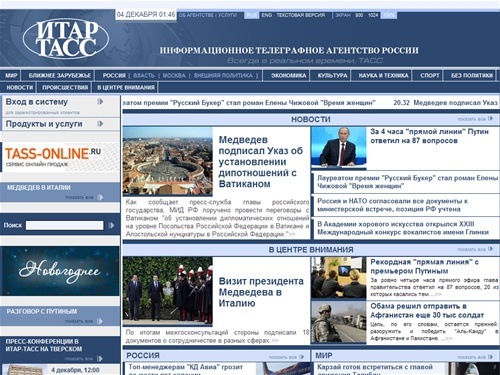Open the Новогоднее banner

click(x=60, y=271)
